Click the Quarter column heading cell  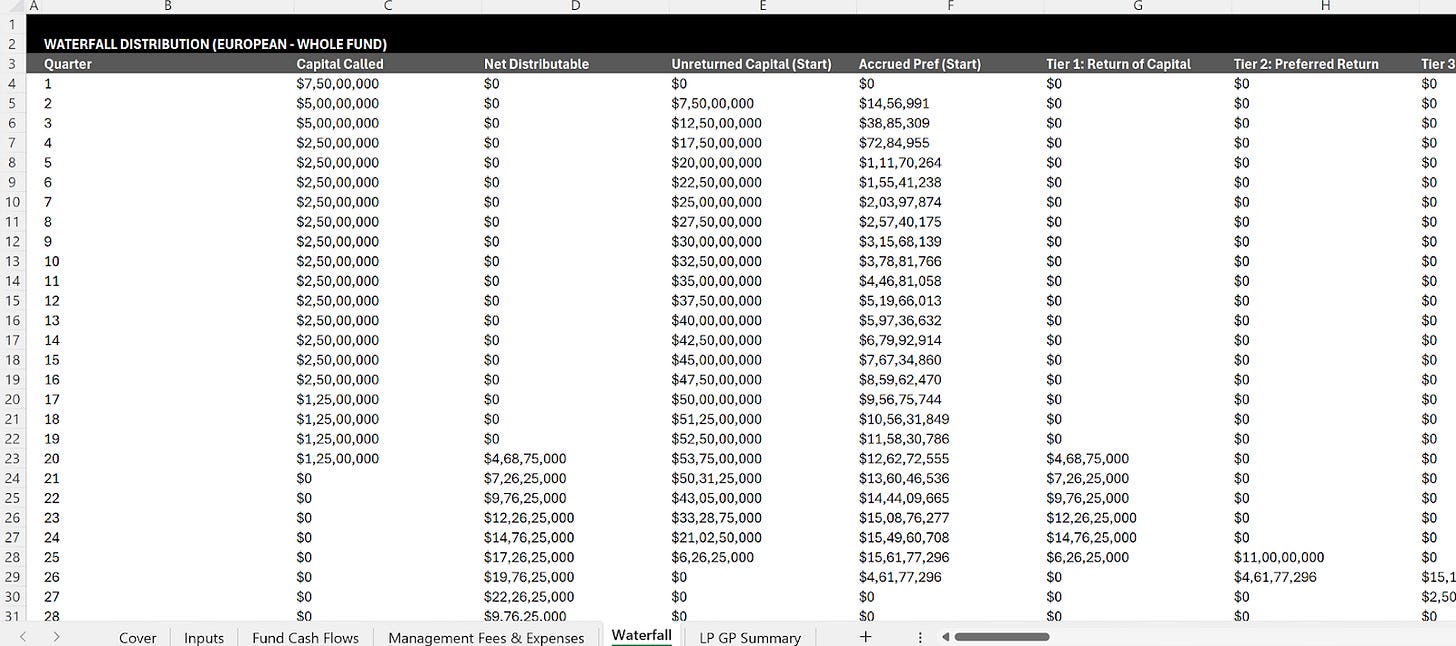click(68, 64)
